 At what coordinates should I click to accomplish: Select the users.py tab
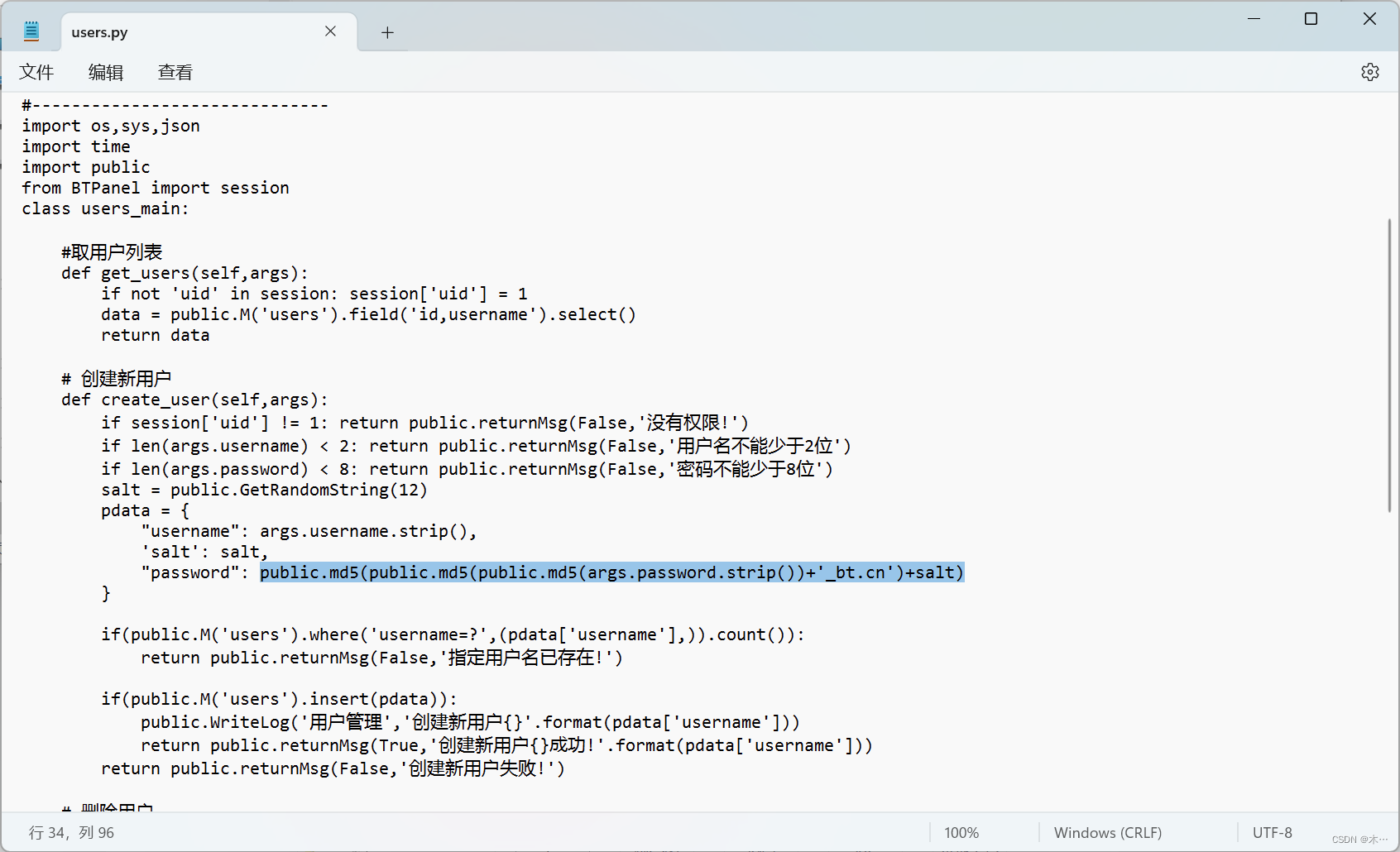click(165, 32)
